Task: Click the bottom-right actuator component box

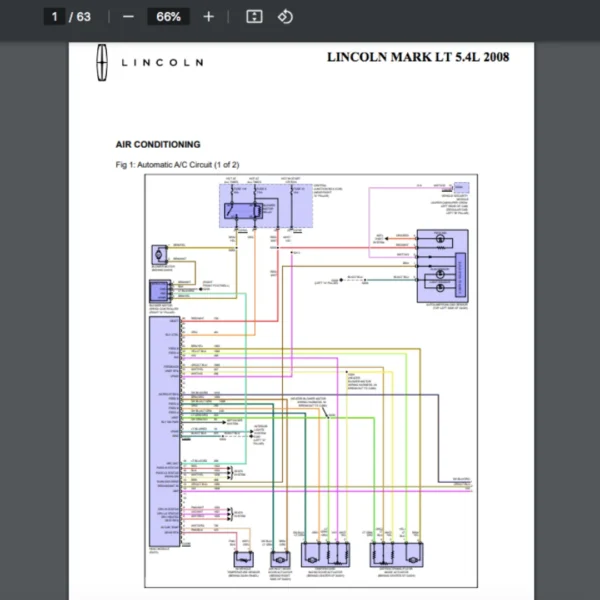Action: point(396,556)
